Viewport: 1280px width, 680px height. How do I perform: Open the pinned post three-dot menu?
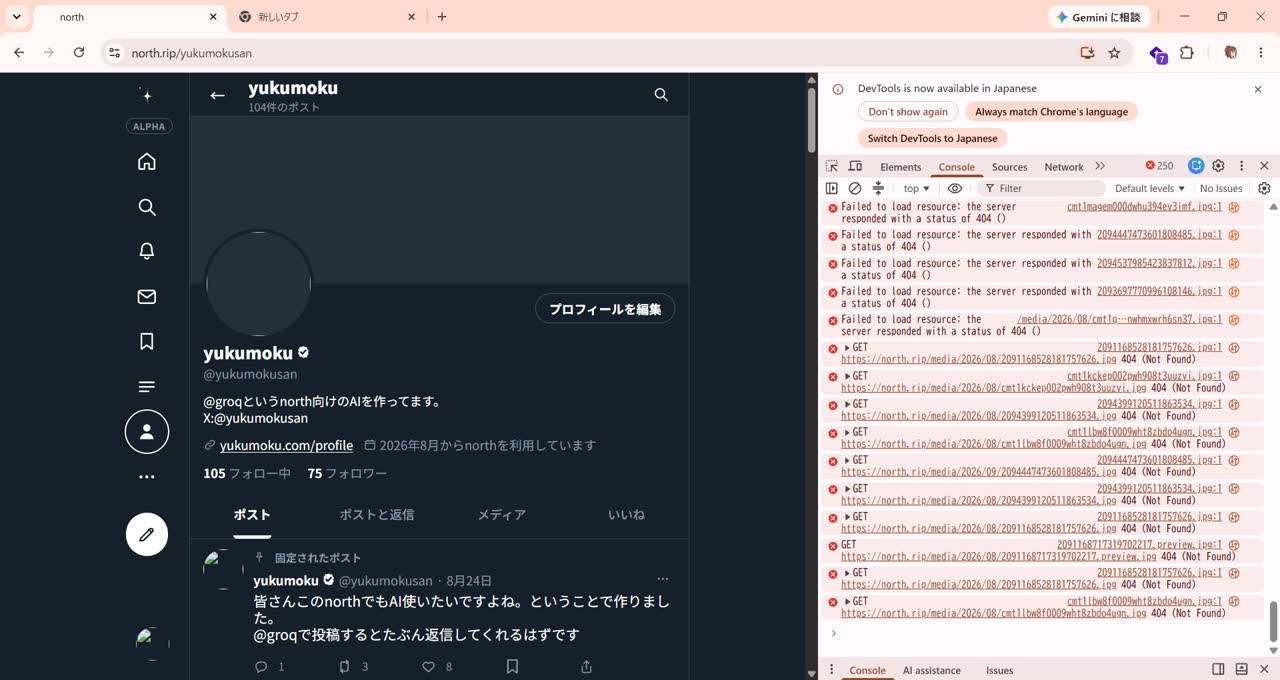[662, 579]
